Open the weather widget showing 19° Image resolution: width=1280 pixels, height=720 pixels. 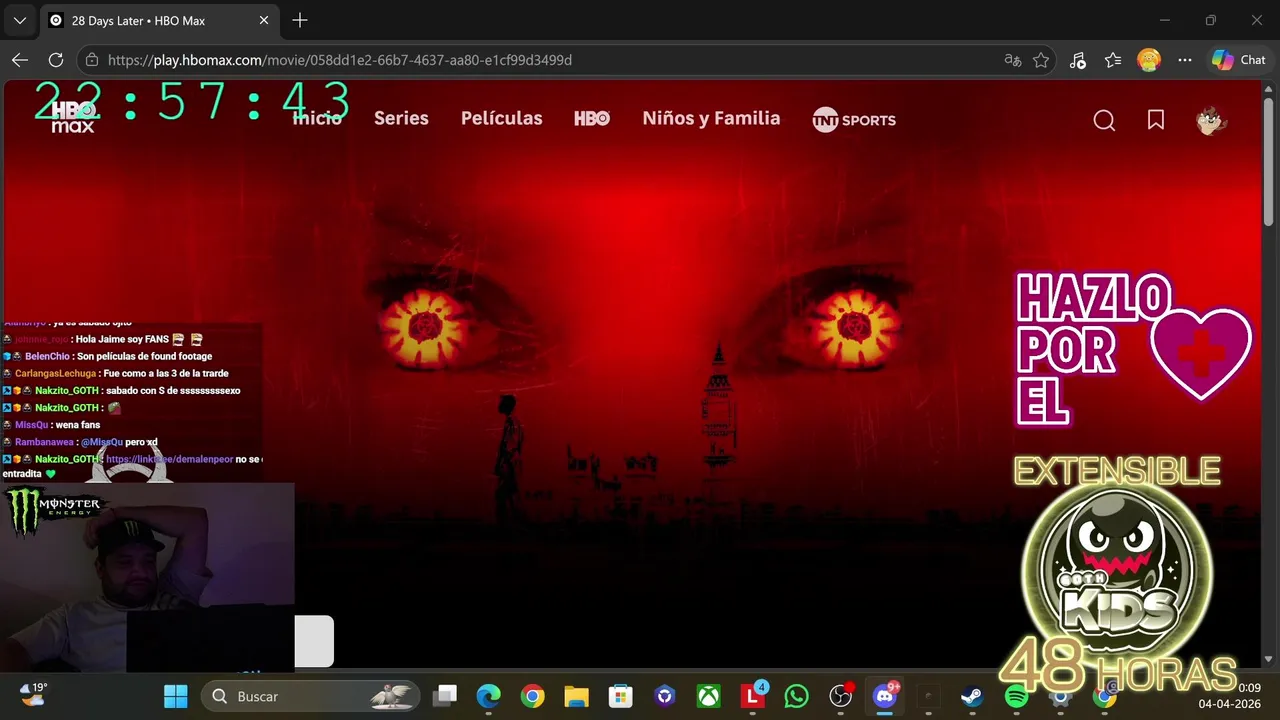pos(33,694)
